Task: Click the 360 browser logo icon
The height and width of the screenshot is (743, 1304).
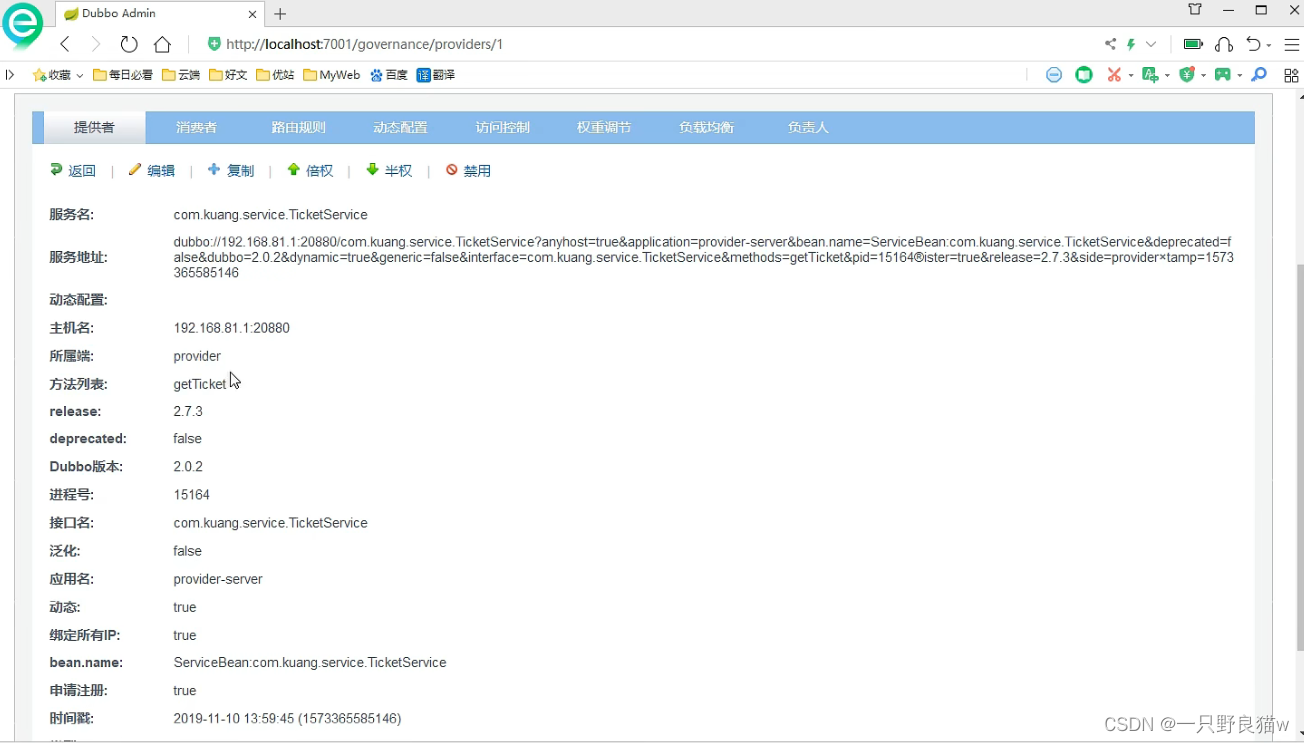Action: coord(22,24)
